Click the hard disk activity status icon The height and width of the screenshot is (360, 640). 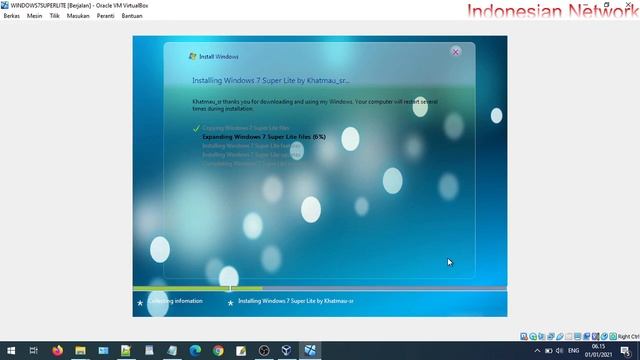(524, 336)
